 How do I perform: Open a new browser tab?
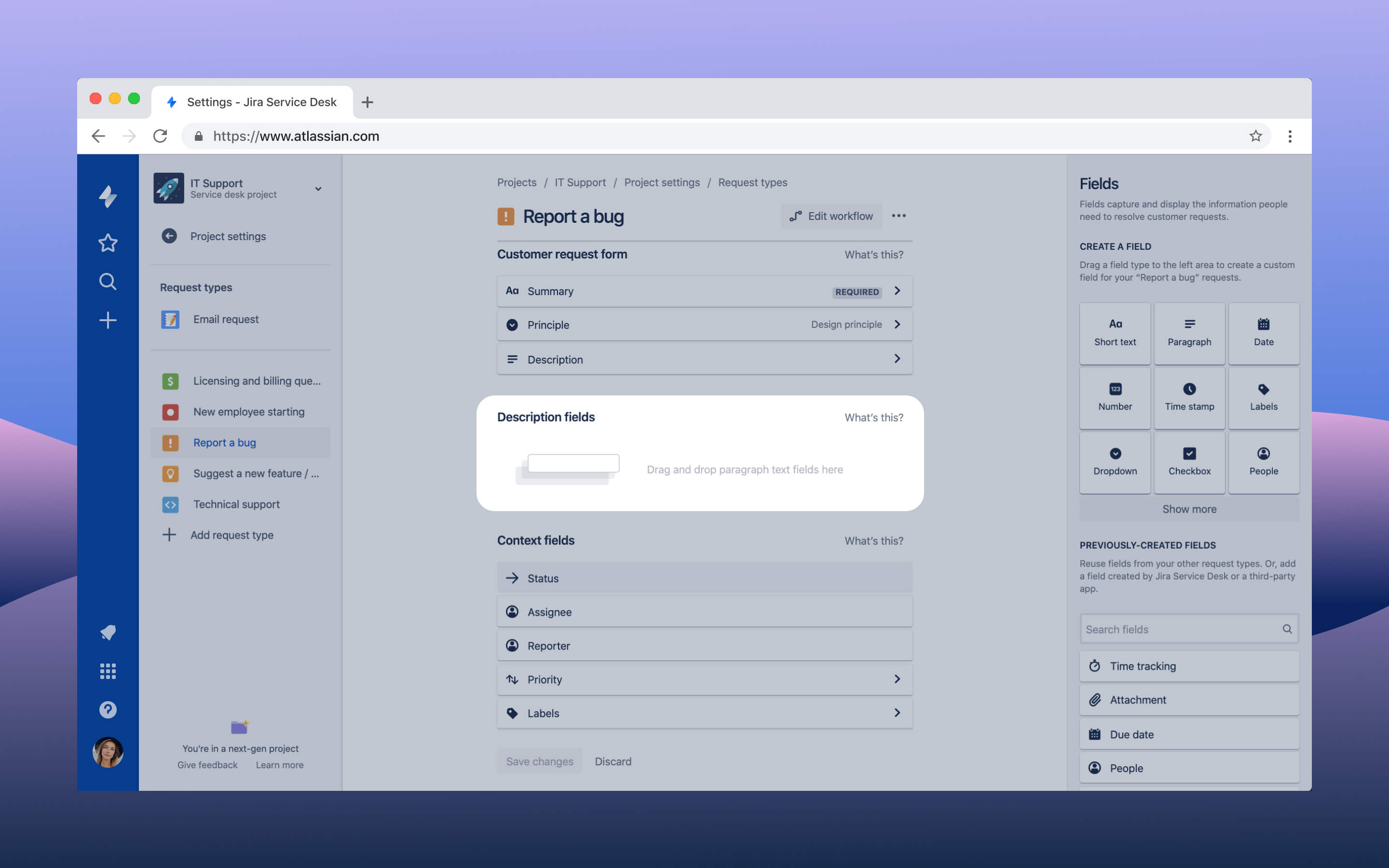[x=368, y=102]
